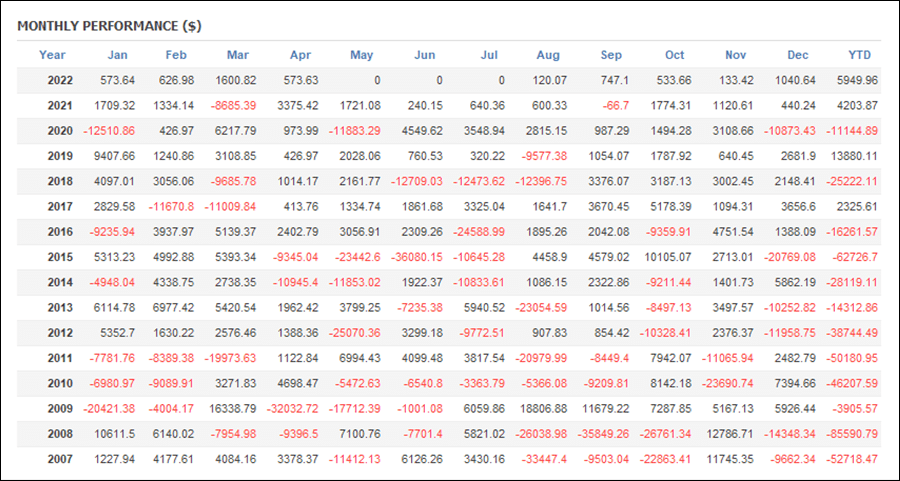Click the YTD column header

point(860,55)
